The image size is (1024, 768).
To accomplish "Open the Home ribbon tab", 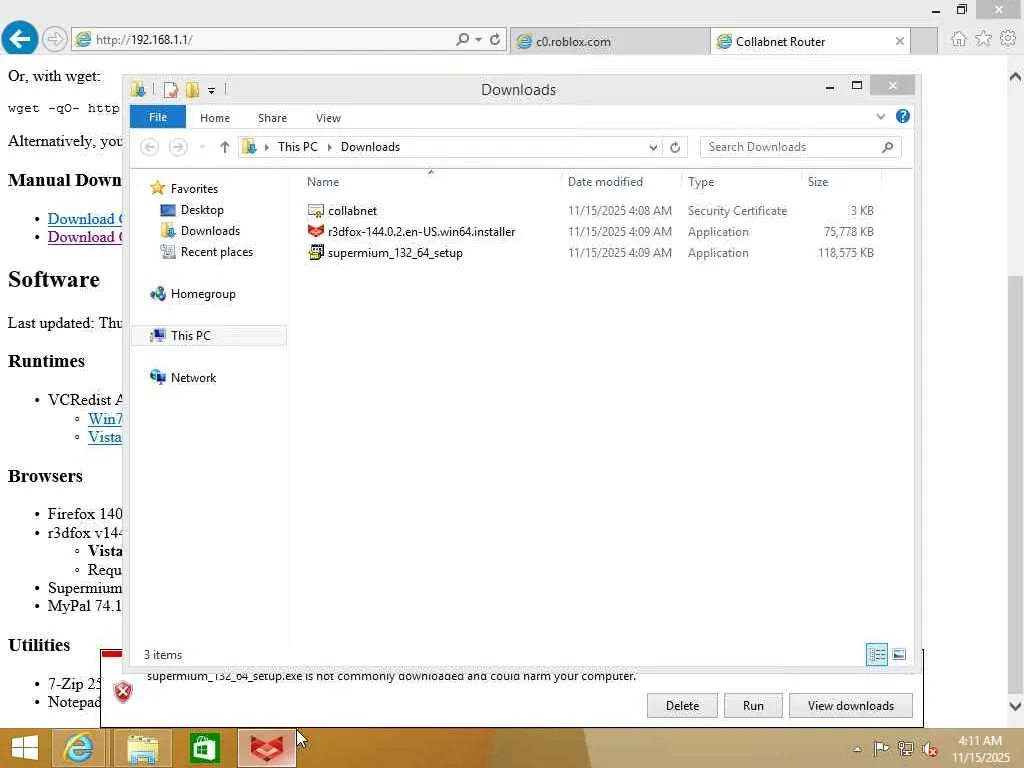I will coord(215,118).
